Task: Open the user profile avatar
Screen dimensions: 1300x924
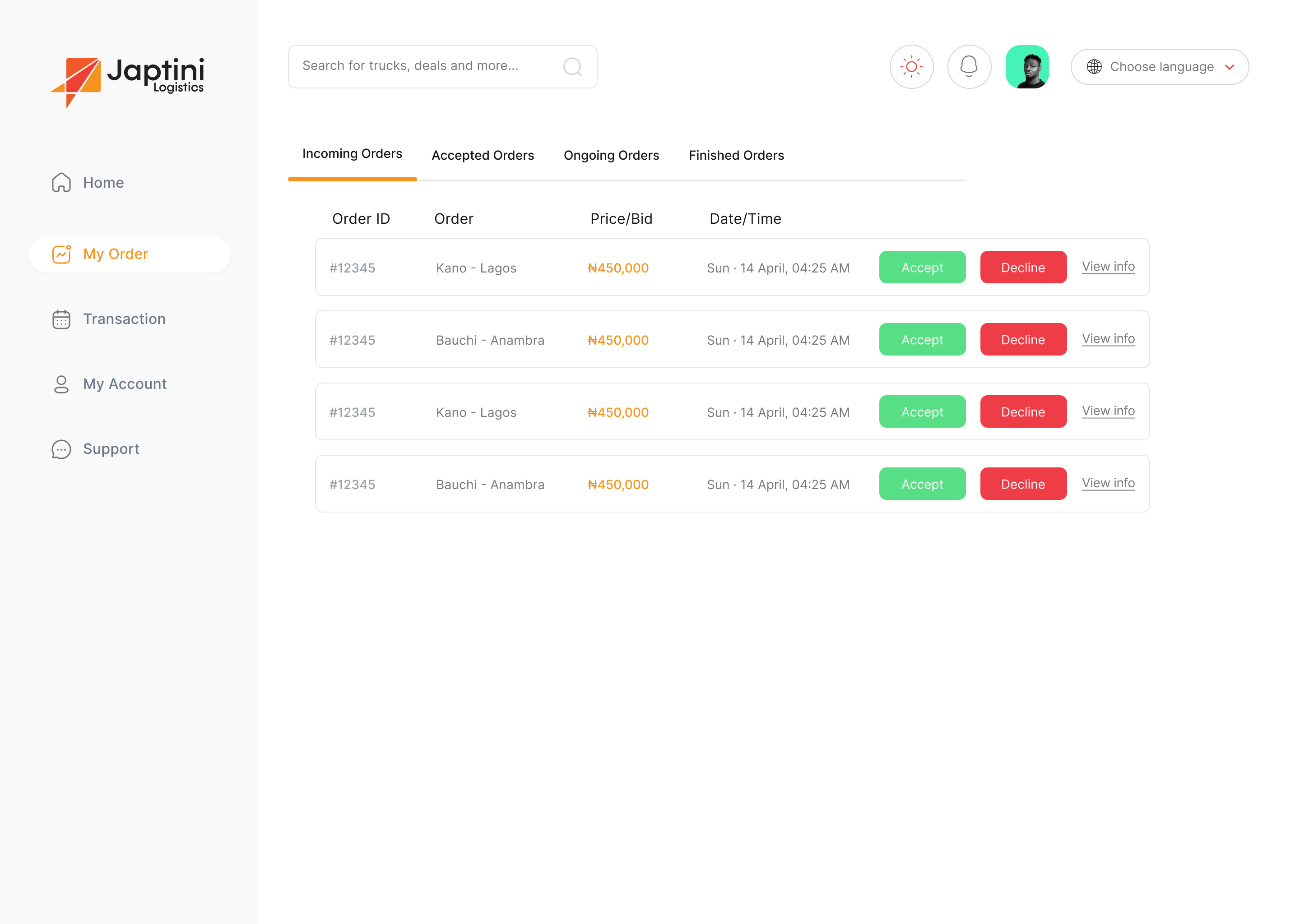Action: coord(1027,67)
